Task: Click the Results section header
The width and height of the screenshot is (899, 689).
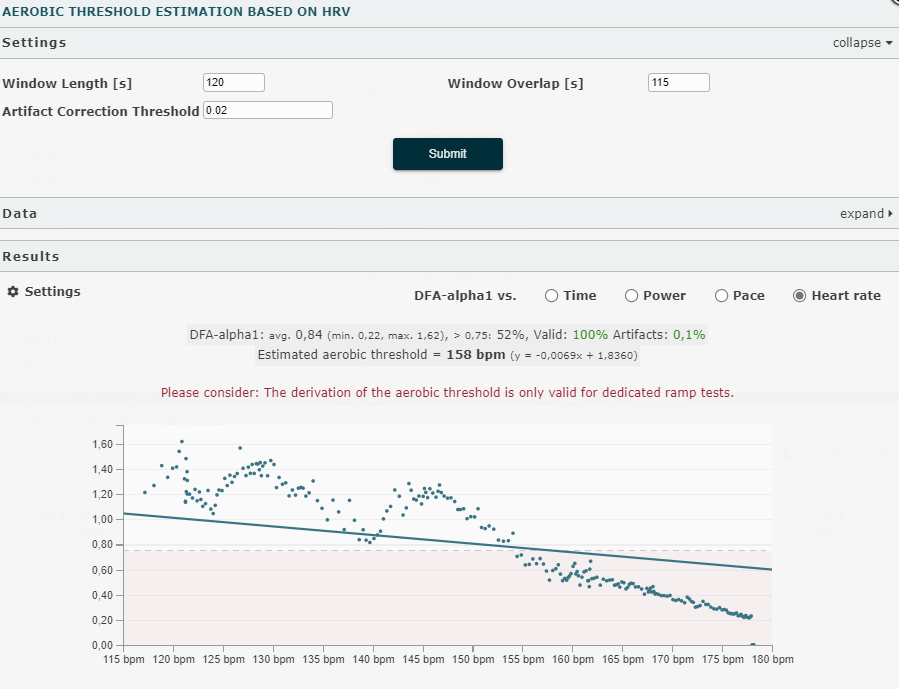Action: pyautogui.click(x=32, y=256)
